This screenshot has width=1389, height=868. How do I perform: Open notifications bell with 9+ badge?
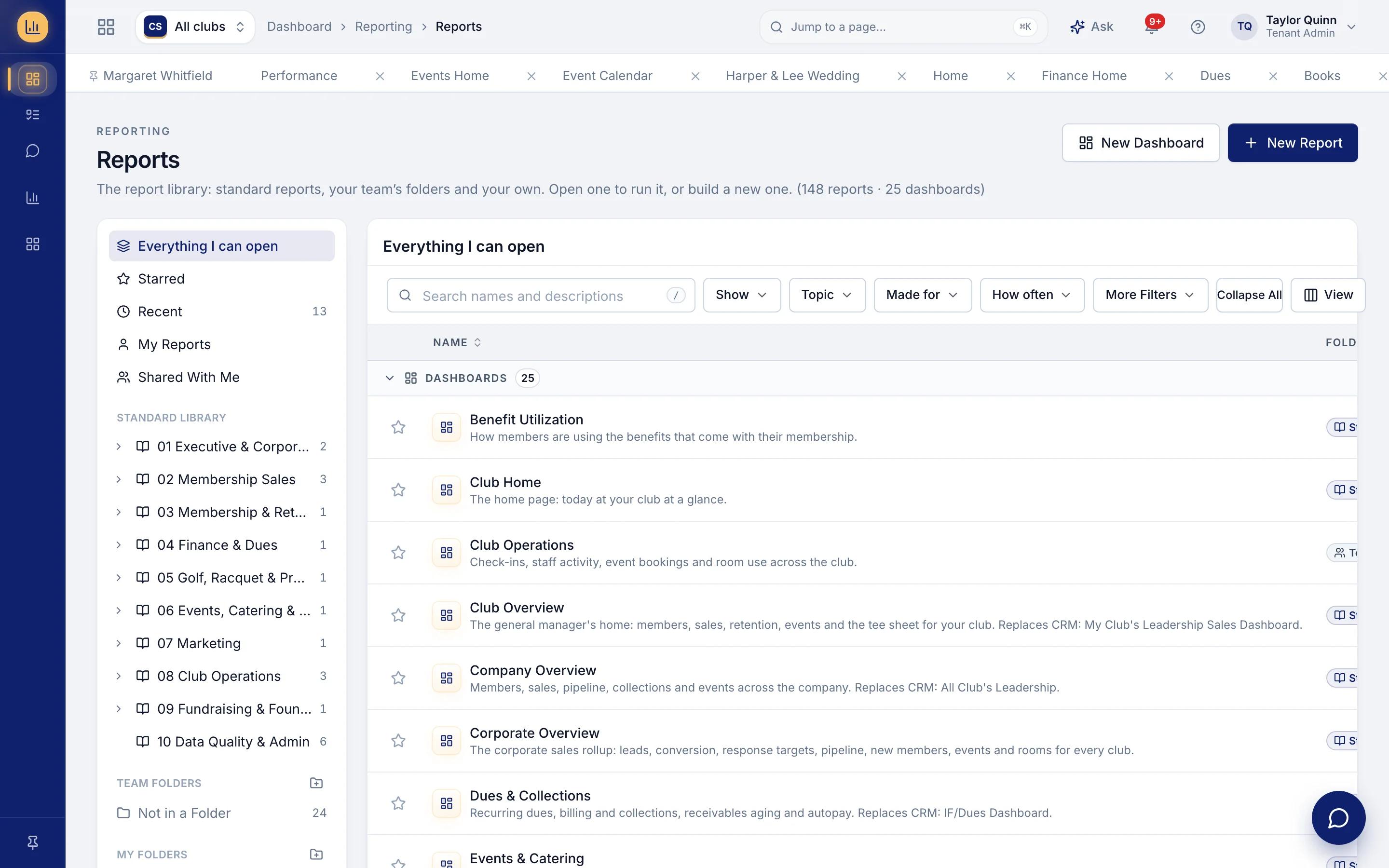(1152, 27)
